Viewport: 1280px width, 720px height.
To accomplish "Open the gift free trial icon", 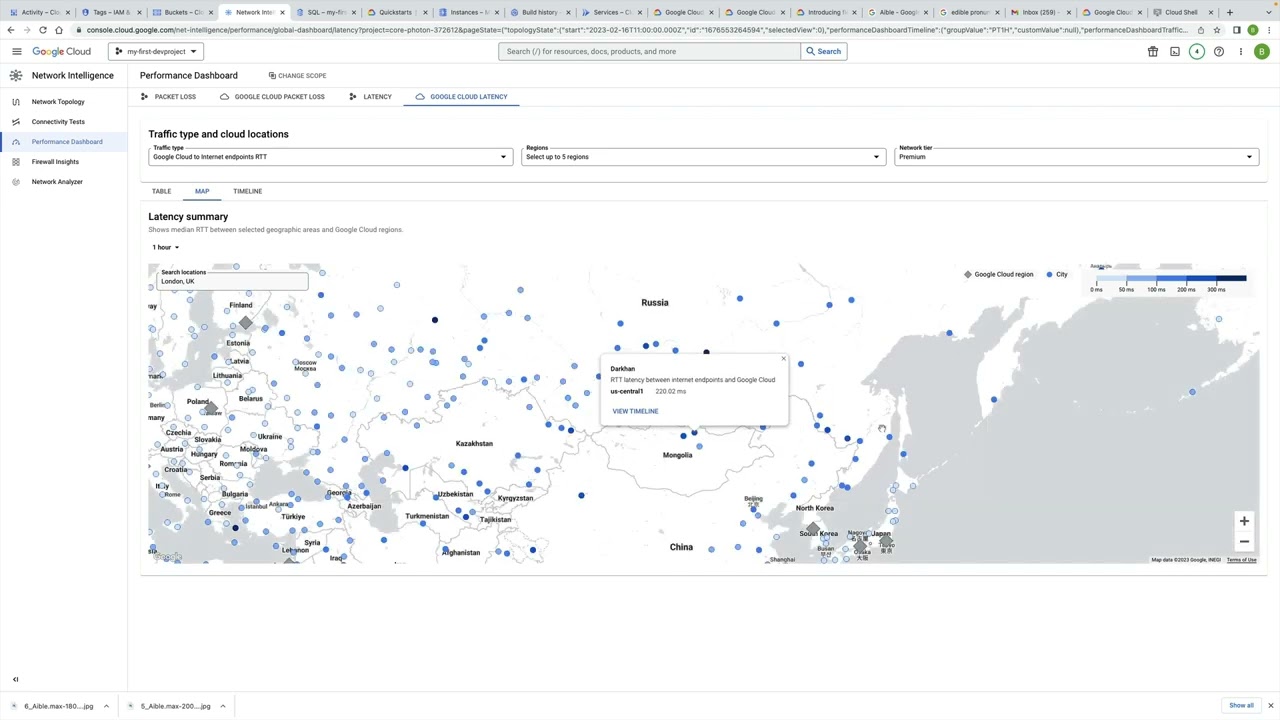I will click(1153, 51).
